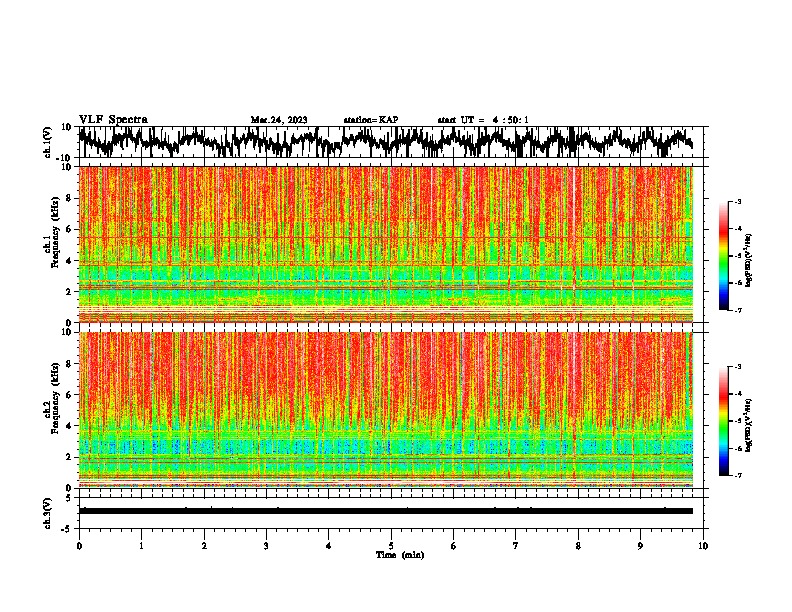This screenshot has height=612, width=792.
Task: Click time axis tick label "9"
Action: [640, 546]
